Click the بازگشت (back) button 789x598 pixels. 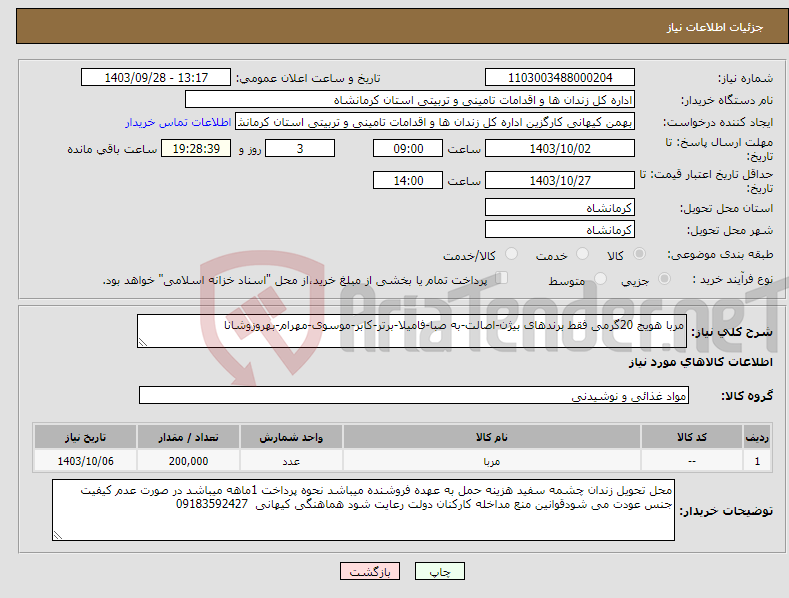point(370,571)
